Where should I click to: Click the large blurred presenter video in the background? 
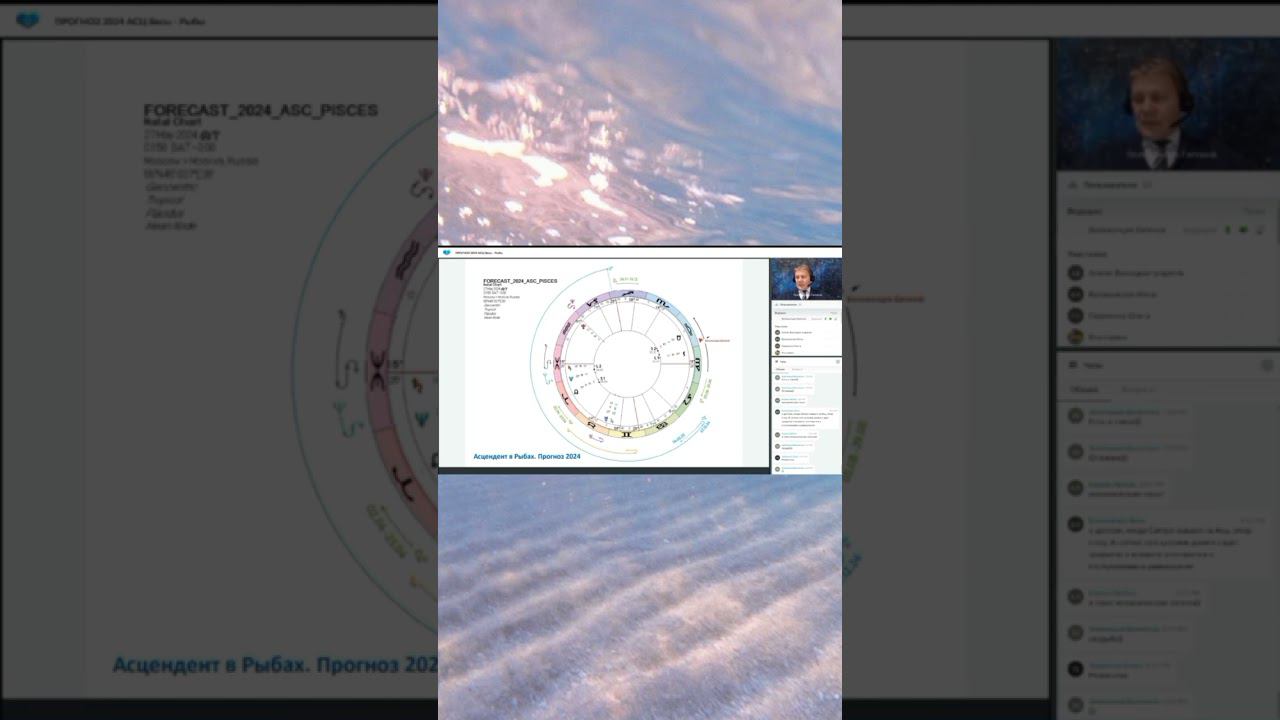pos(1167,104)
